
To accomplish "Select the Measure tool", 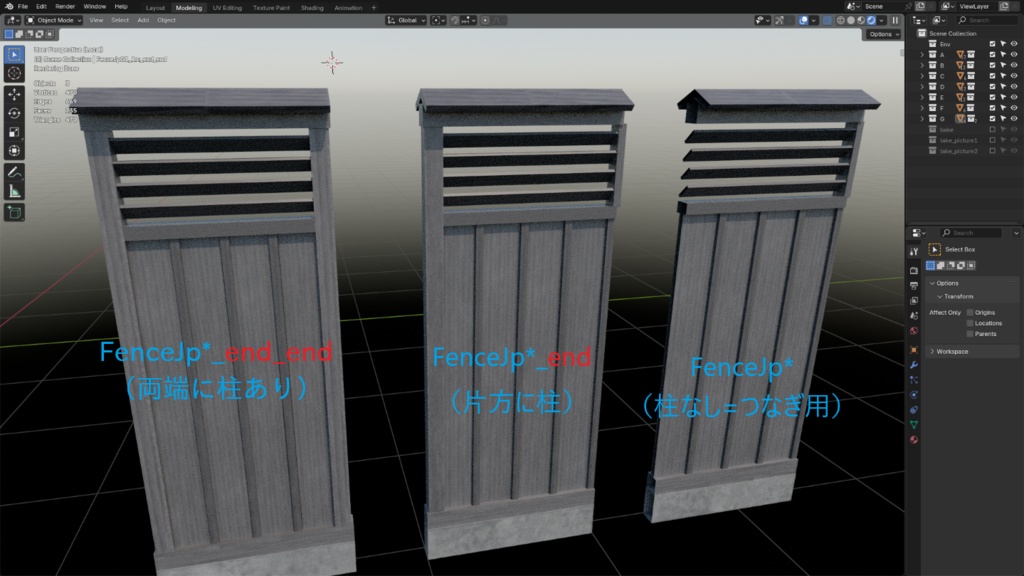I will pyautogui.click(x=14, y=191).
